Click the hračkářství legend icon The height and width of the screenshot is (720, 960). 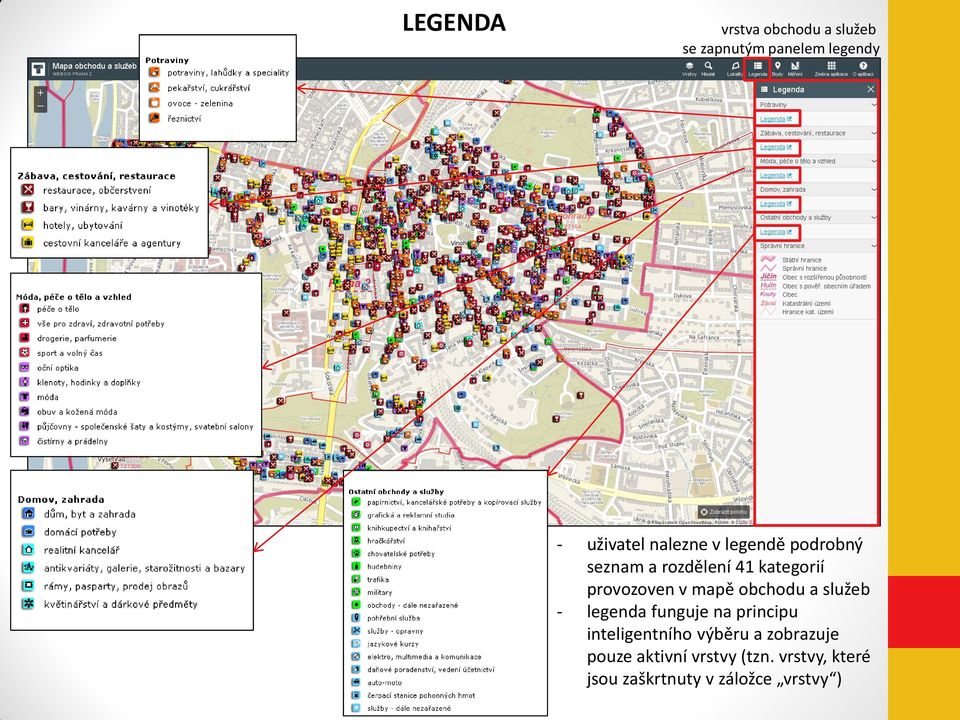355,541
